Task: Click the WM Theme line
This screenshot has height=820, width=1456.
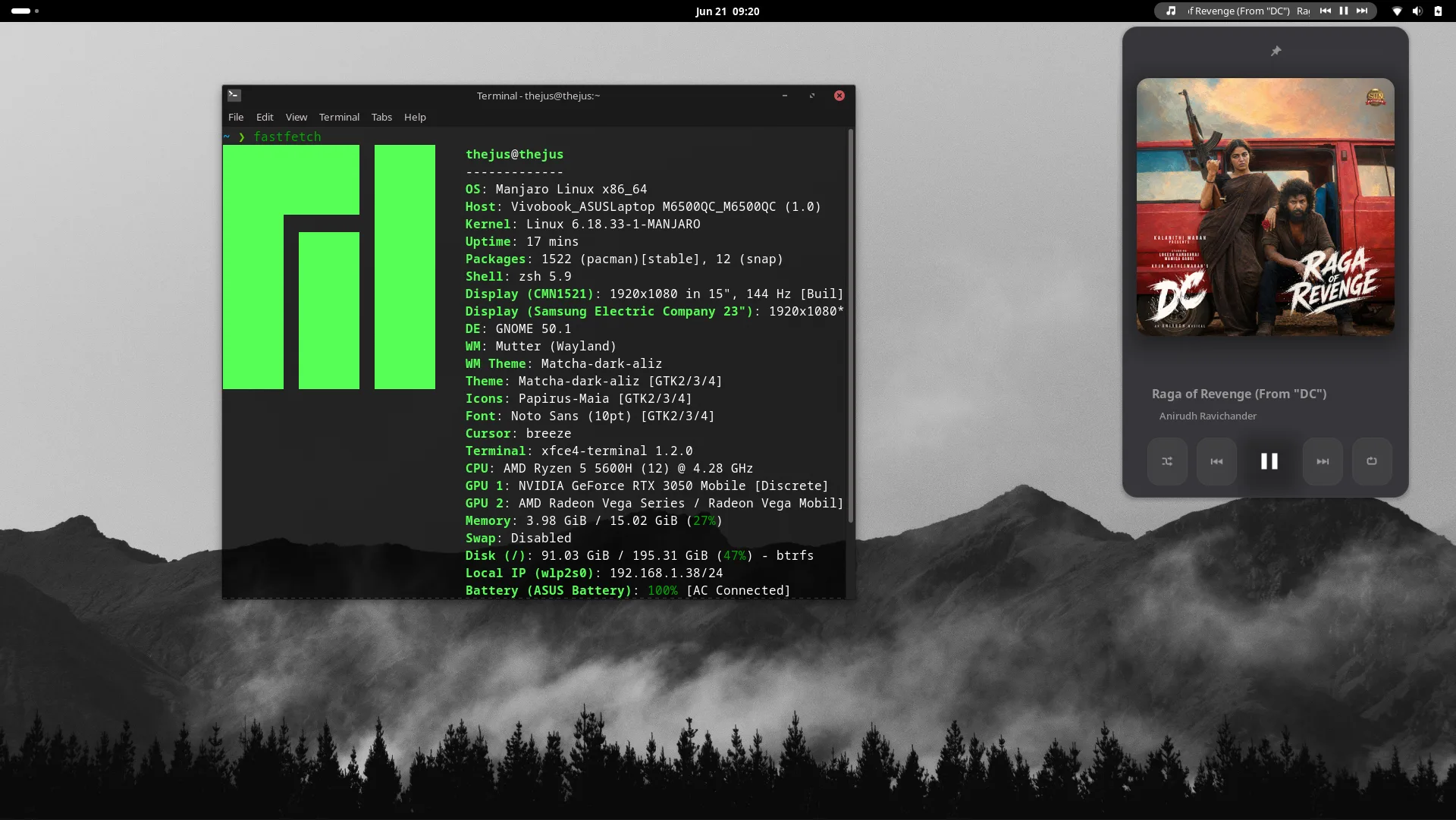Action: (x=564, y=363)
